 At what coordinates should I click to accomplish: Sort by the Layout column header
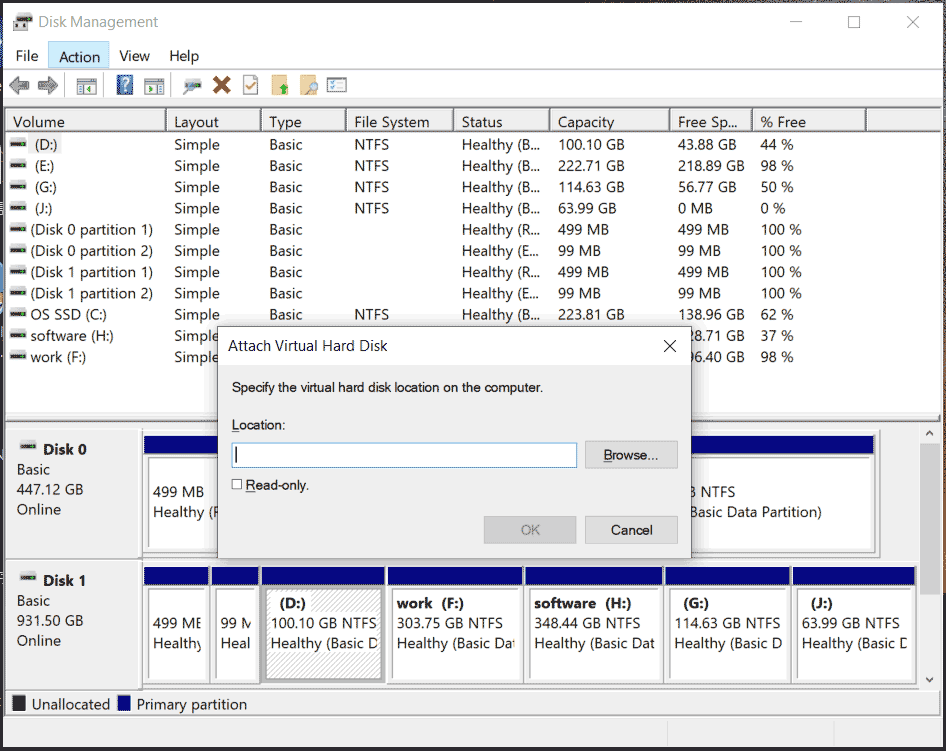214,121
